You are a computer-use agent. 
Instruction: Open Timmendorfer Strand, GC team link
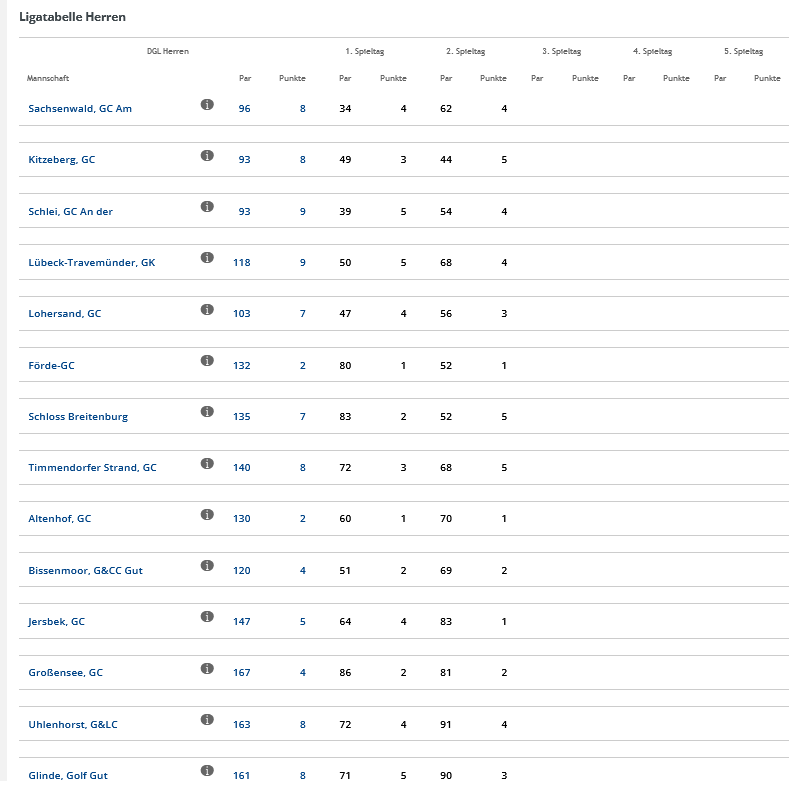coord(92,467)
